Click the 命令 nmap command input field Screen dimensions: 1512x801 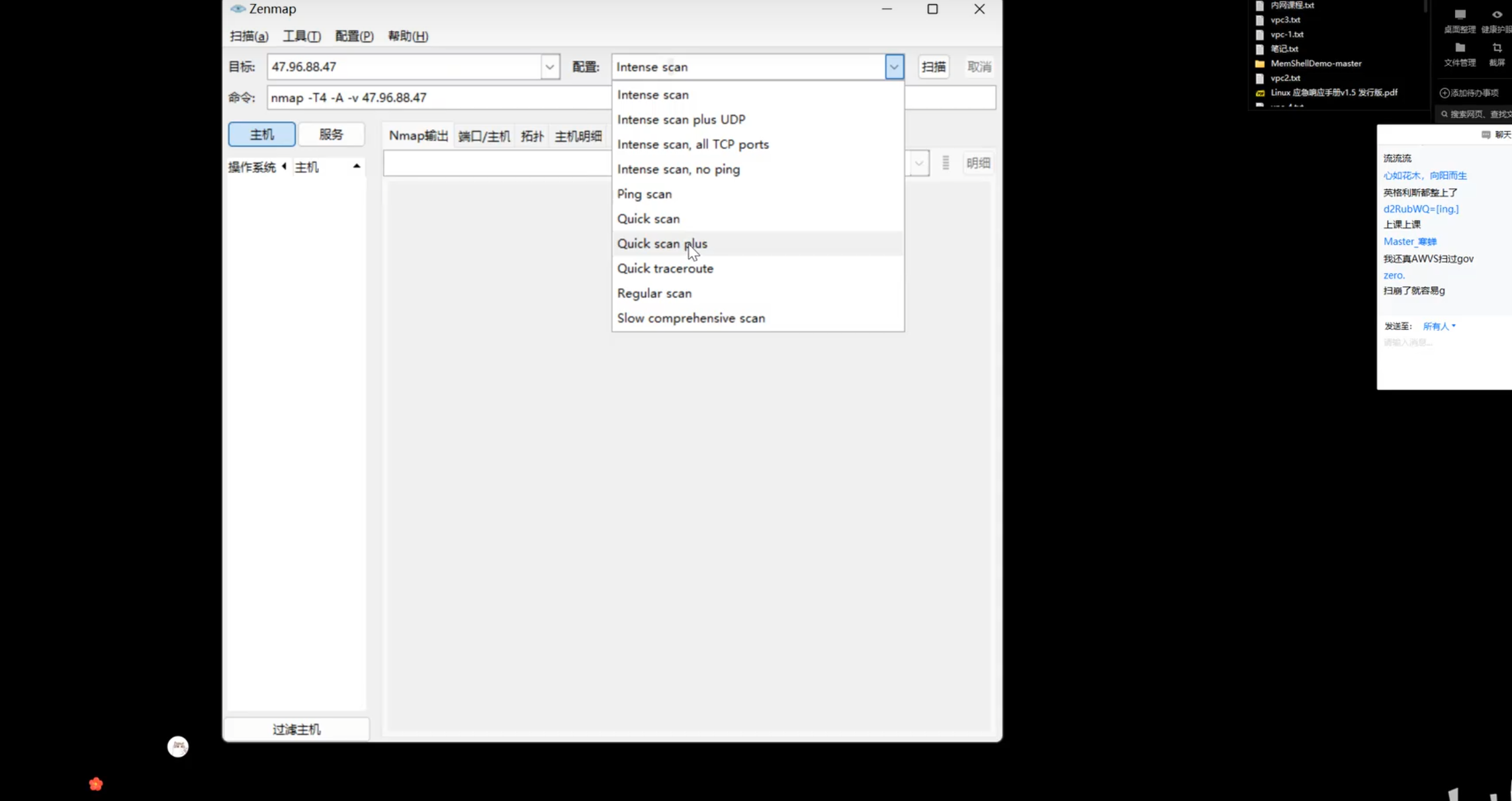[x=437, y=98]
